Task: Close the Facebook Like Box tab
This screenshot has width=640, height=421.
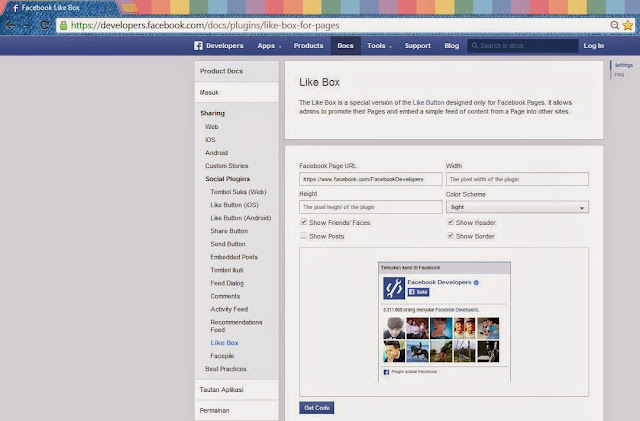Action: pyautogui.click(x=111, y=8)
